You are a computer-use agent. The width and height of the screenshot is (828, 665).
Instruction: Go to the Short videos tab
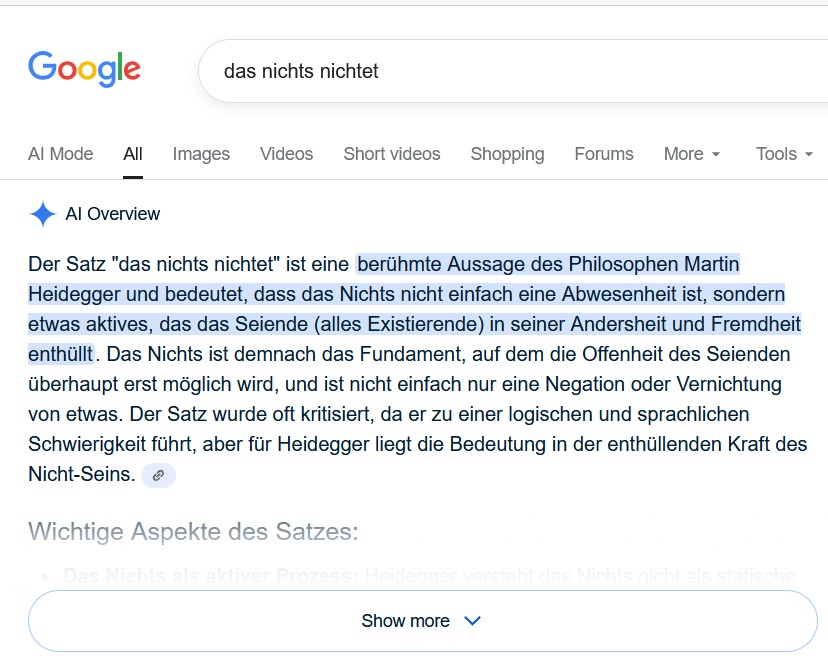coord(391,154)
